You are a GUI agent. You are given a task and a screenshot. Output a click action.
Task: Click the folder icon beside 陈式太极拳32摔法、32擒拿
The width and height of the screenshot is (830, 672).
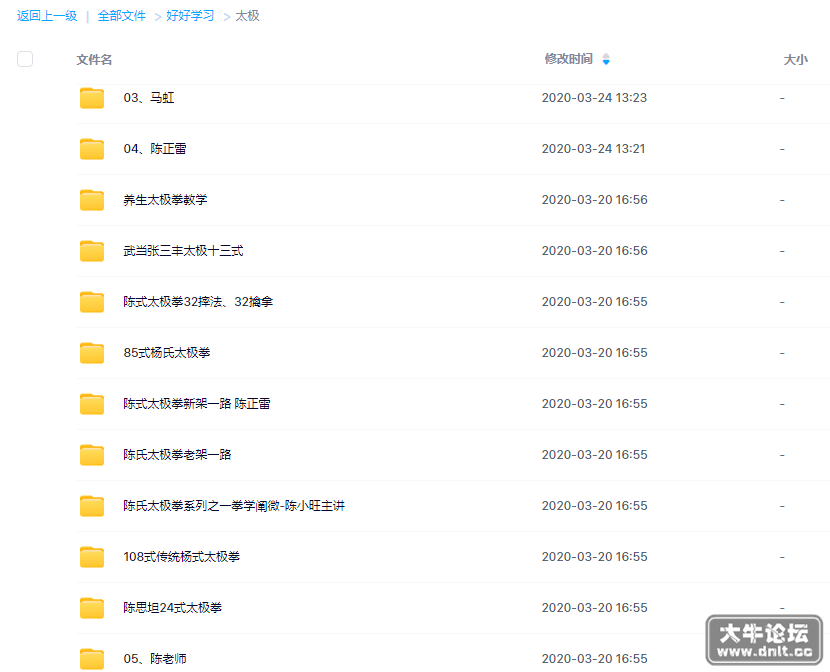pos(92,302)
